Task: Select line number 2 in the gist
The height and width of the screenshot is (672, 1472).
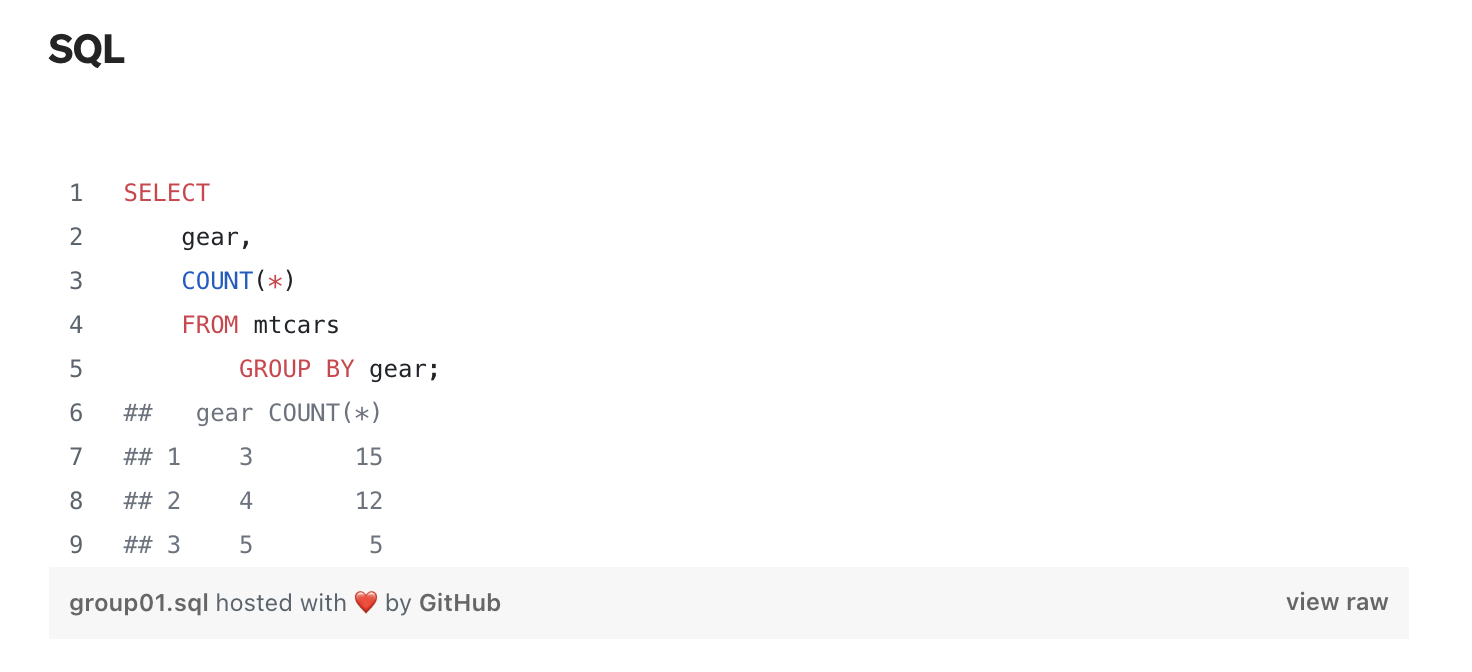Action: pos(76,237)
